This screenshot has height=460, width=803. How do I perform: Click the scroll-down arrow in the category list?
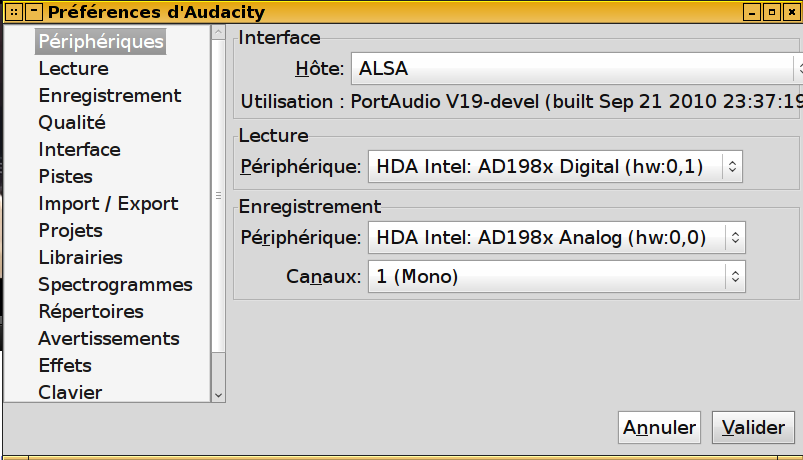[x=218, y=395]
